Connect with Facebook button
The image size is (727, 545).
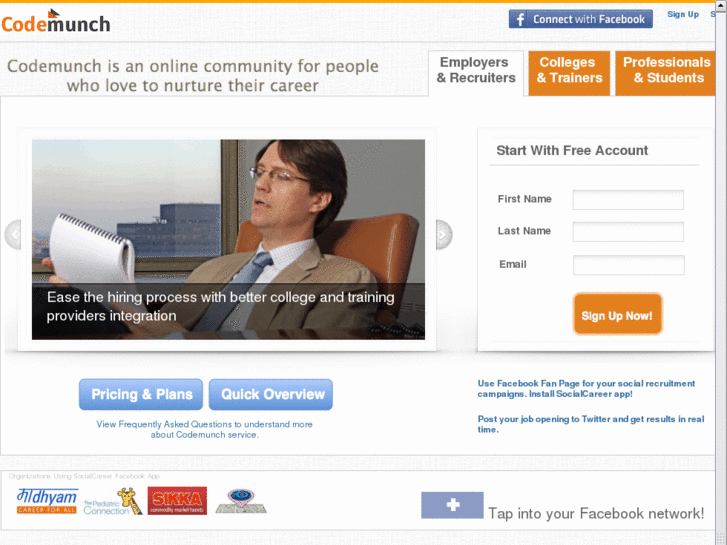point(580,19)
